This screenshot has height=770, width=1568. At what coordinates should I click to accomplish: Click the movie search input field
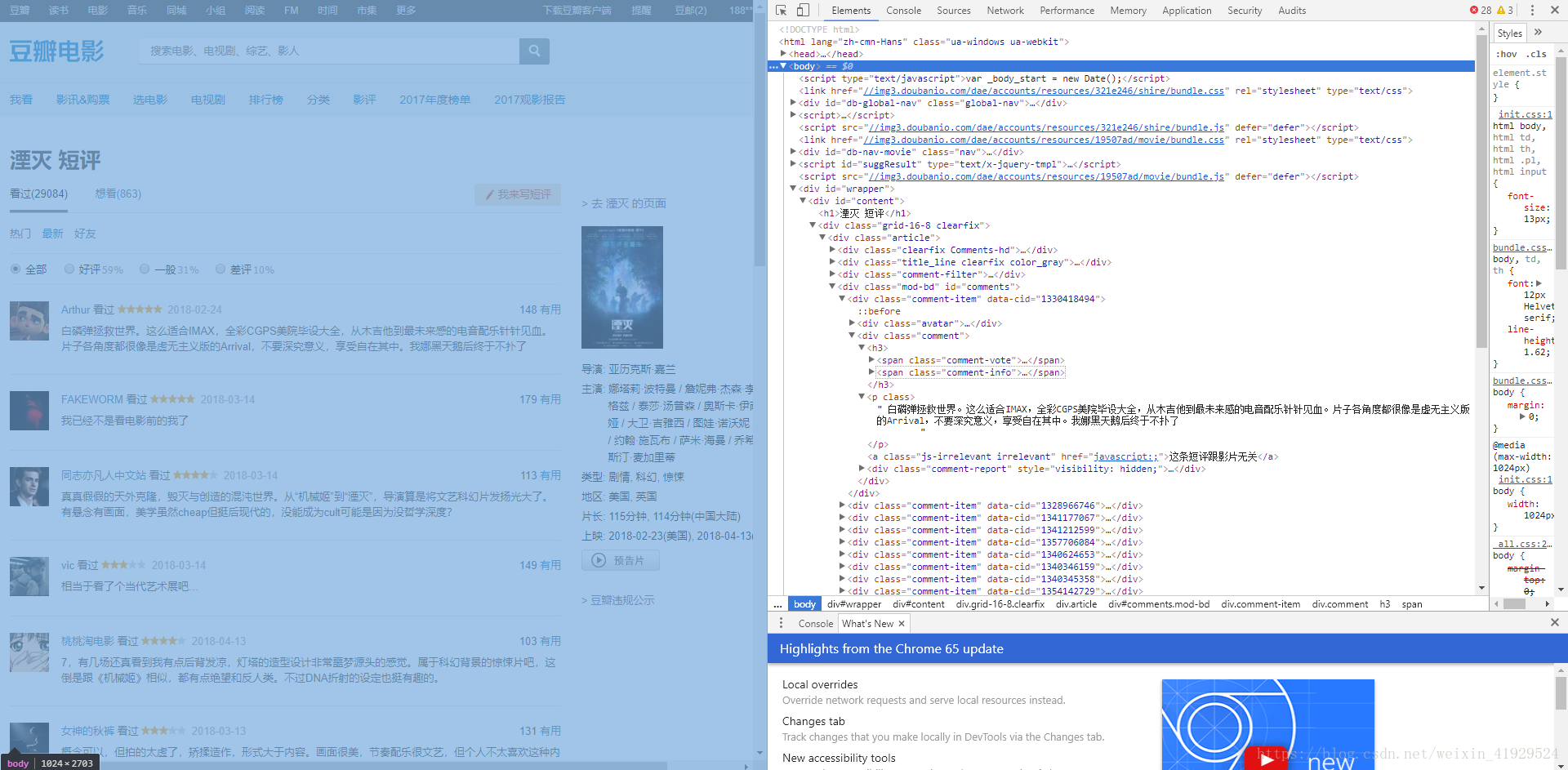coord(329,51)
